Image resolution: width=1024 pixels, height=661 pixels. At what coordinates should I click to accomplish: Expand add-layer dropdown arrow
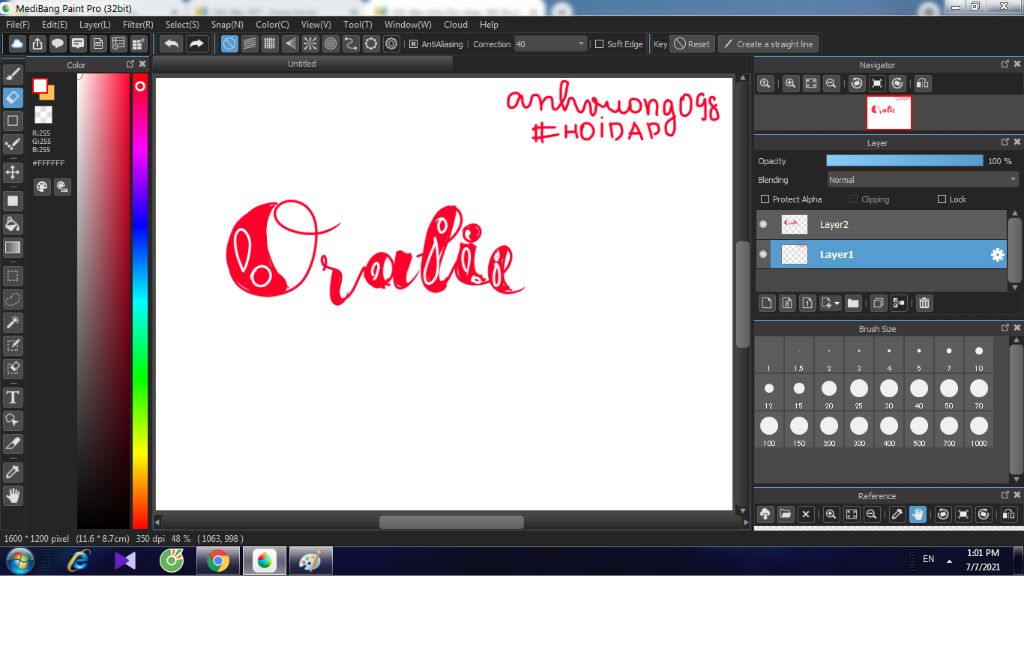click(x=837, y=303)
